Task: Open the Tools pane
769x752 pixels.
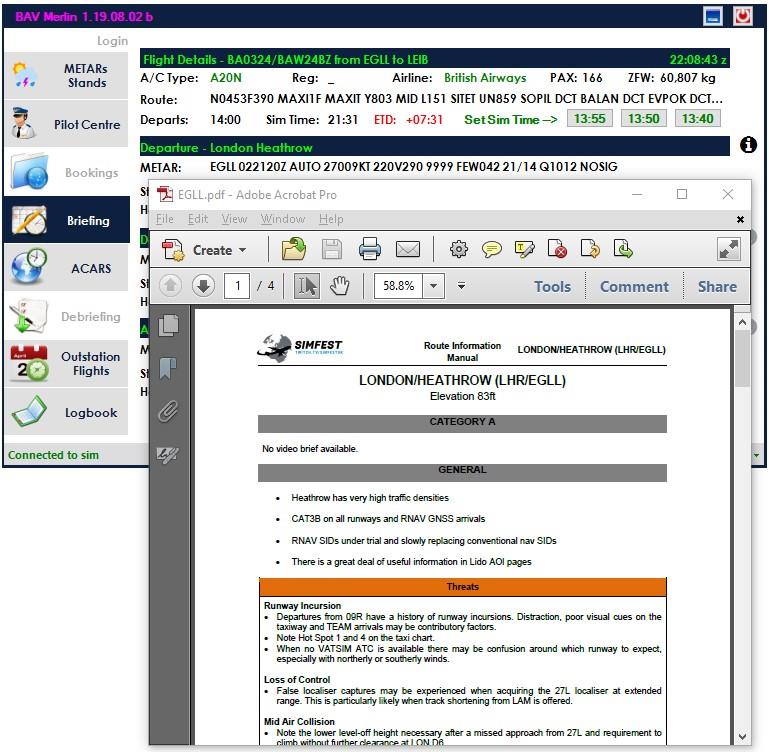Action: pyautogui.click(x=552, y=286)
